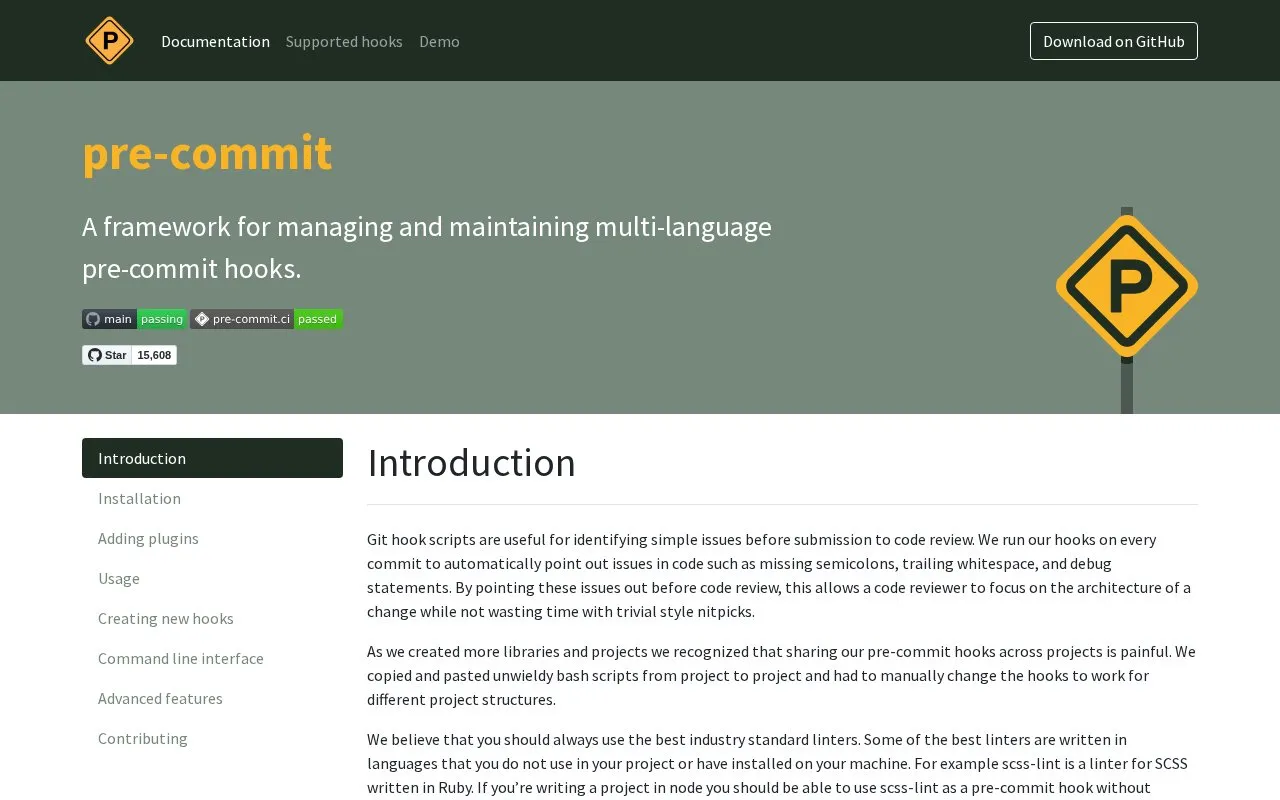Jump to the Adding plugins section
The width and height of the screenshot is (1280, 800).
click(x=212, y=538)
